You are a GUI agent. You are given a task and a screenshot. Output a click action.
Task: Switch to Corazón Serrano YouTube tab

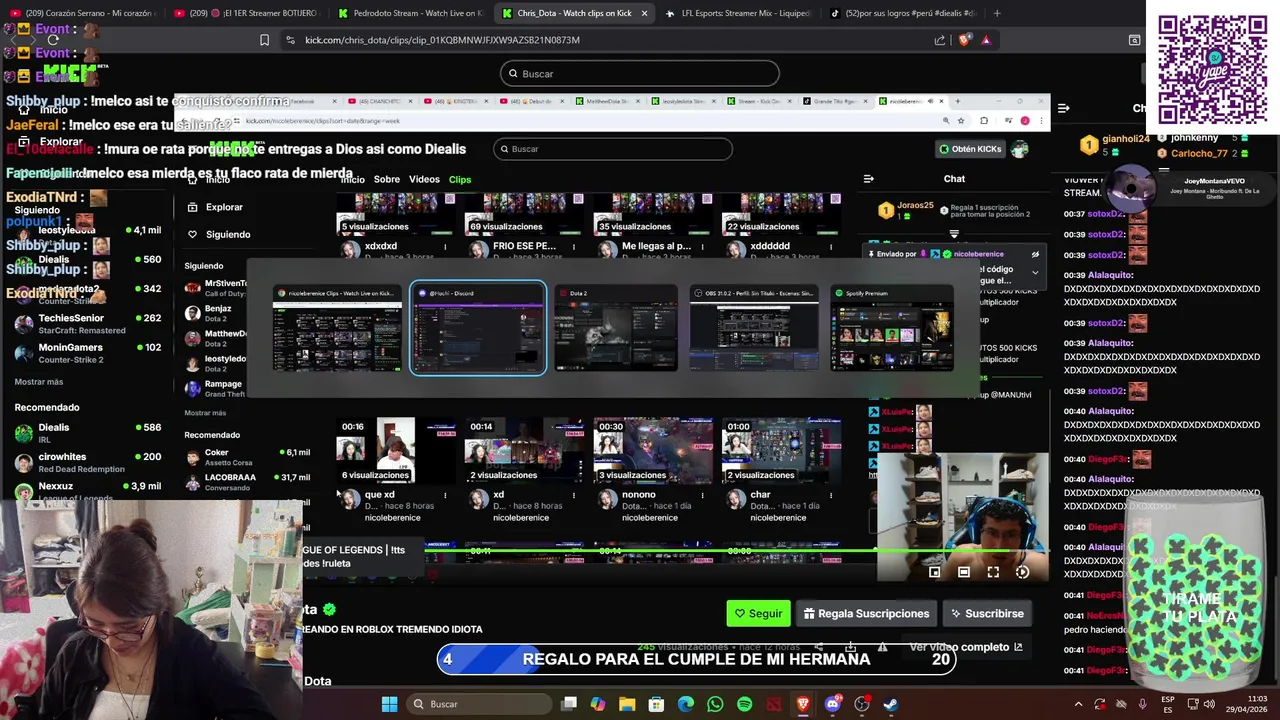pos(82,13)
